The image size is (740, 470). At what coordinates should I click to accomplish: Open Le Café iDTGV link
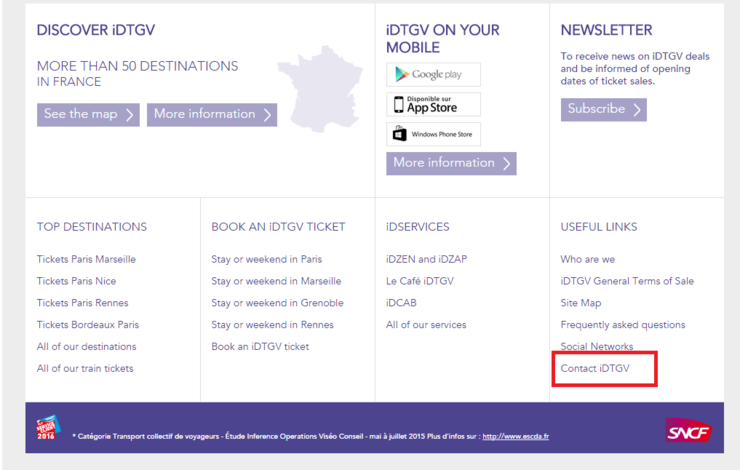tap(420, 281)
